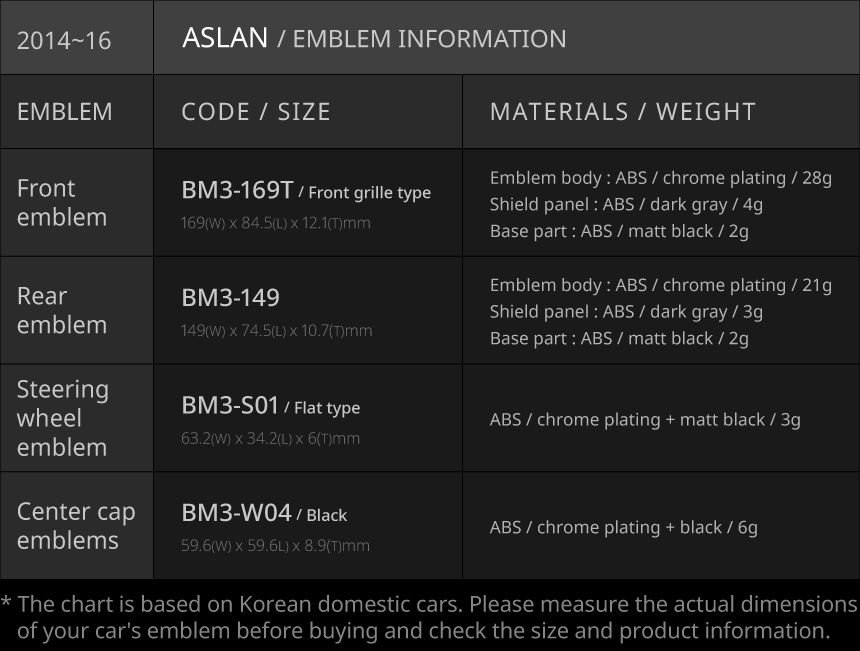Click the chrome plating + black / 6g text
This screenshot has height=651, width=860.
click(623, 527)
